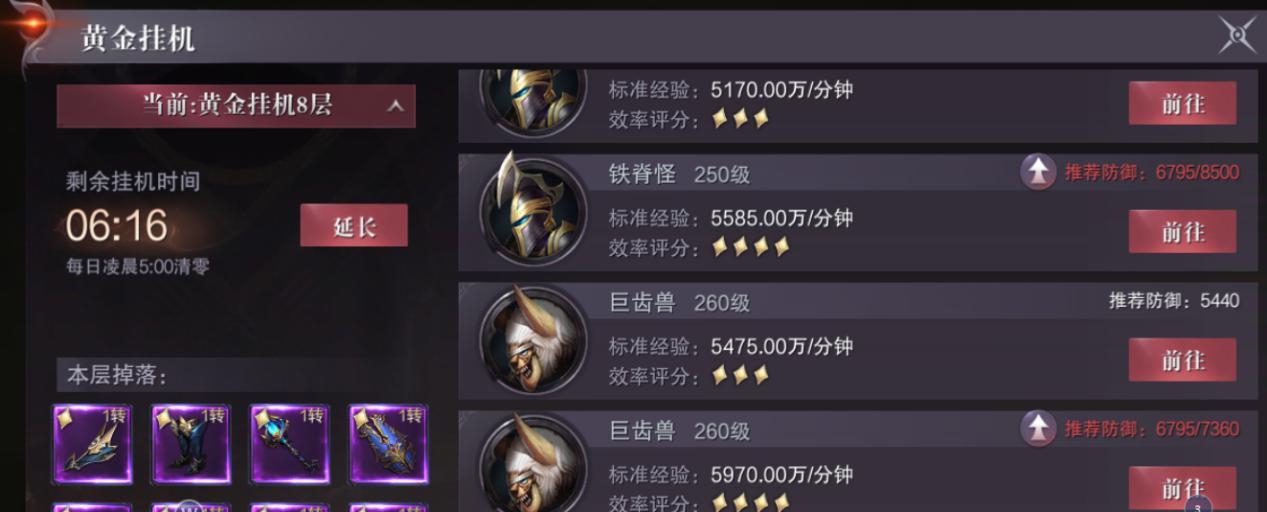Viewport: 1267px width, 512px height.
Task: Close the 黄金挂机 panel with X icon
Action: coord(1237,36)
